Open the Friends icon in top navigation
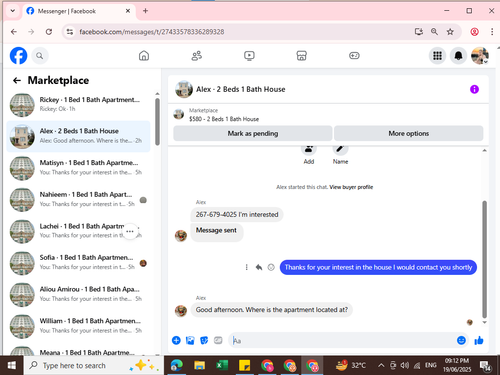The height and width of the screenshot is (375, 500). click(197, 56)
